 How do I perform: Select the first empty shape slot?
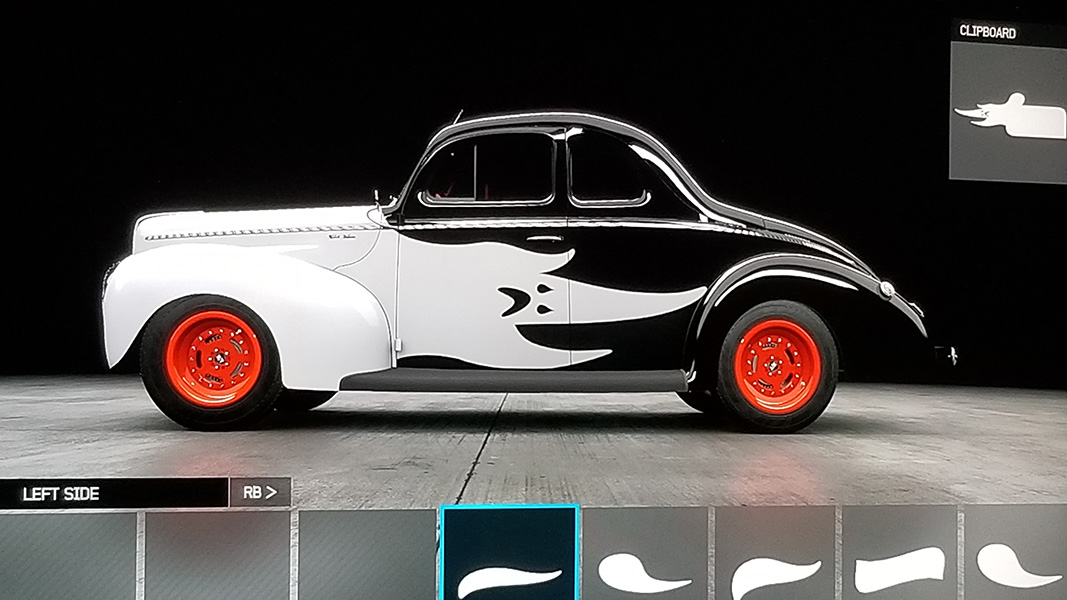(x=67, y=556)
